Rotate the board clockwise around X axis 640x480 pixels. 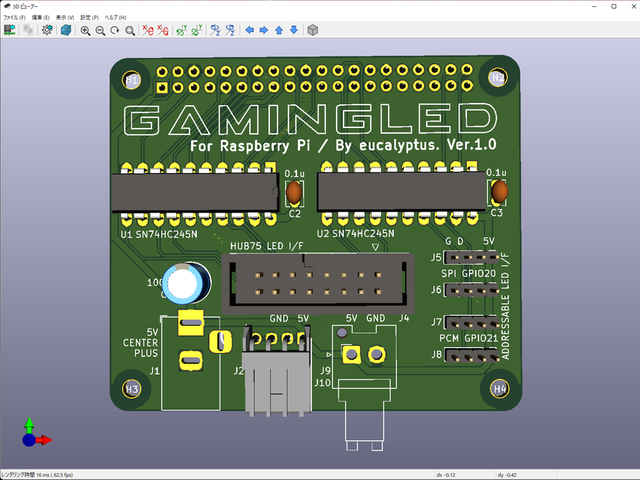pos(148,30)
